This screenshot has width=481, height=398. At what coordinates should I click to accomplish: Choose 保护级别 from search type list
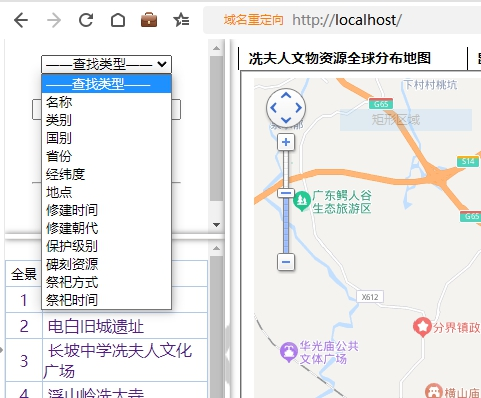click(x=106, y=246)
